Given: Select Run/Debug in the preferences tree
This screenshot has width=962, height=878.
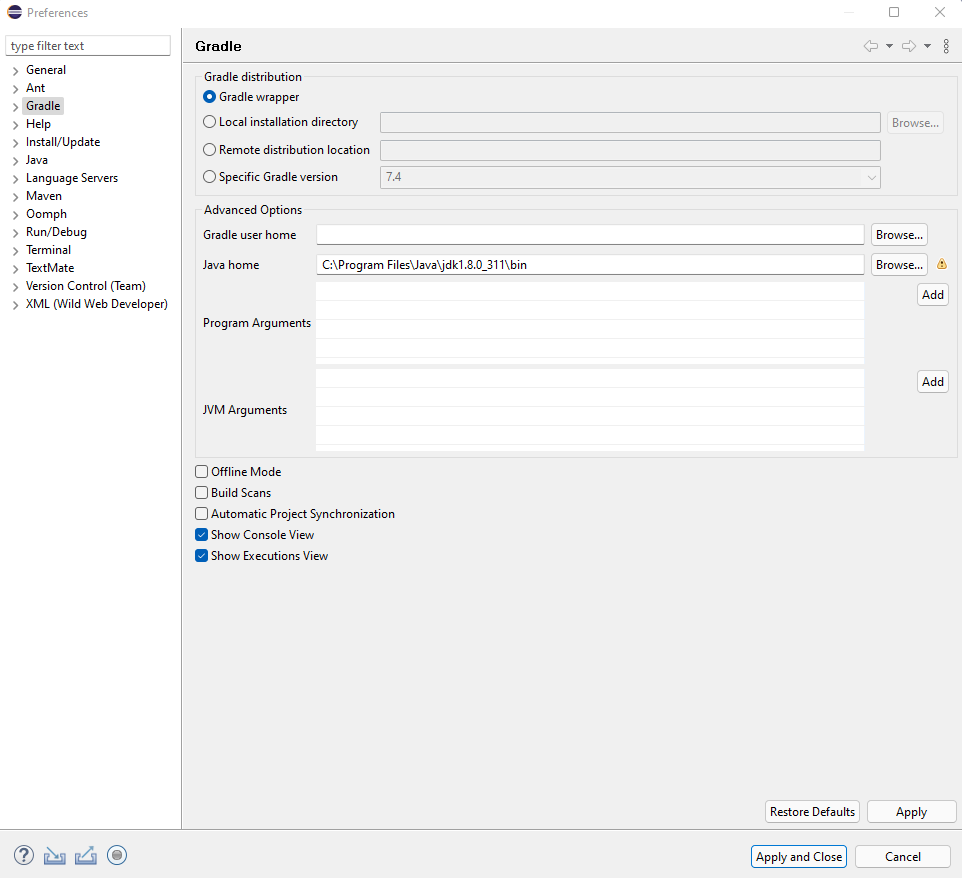Looking at the screenshot, I should (56, 232).
